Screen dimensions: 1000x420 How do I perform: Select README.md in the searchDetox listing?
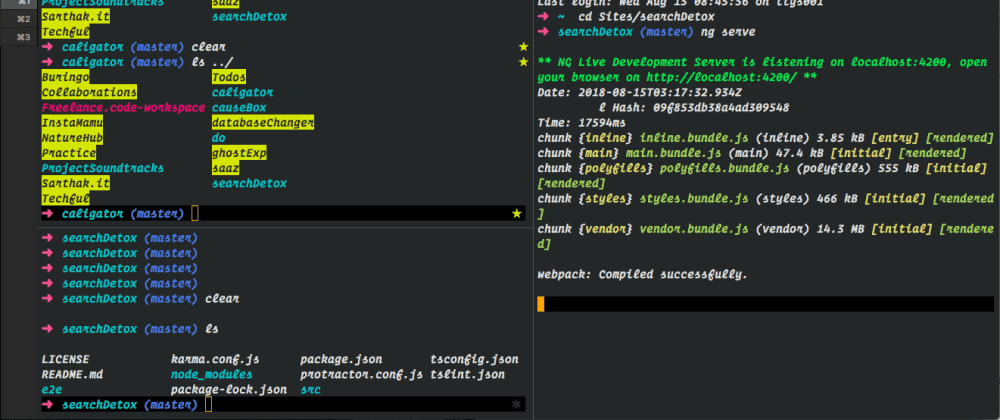[x=72, y=375]
